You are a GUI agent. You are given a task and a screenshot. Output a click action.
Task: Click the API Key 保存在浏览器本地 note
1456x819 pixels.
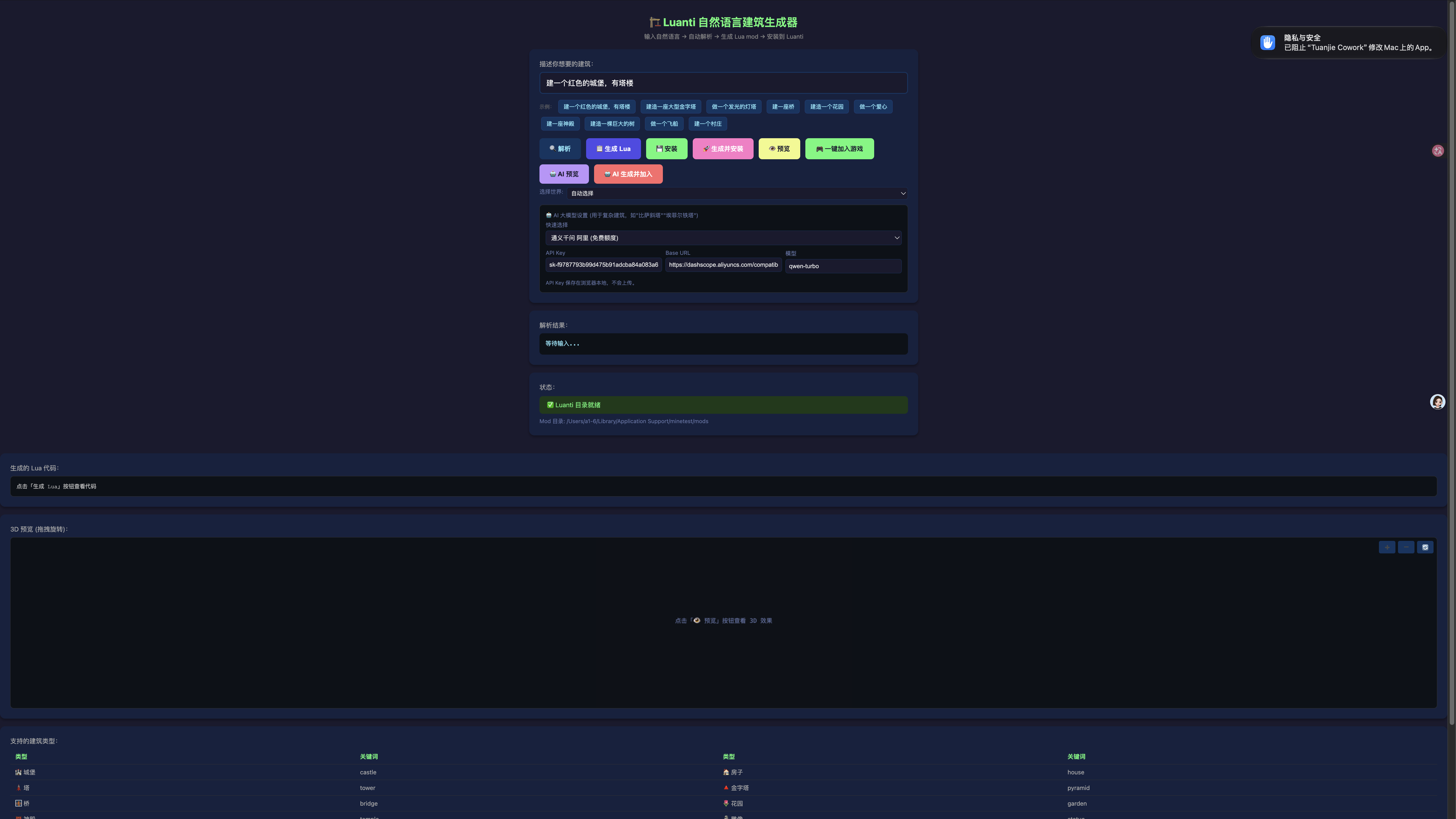(x=591, y=283)
